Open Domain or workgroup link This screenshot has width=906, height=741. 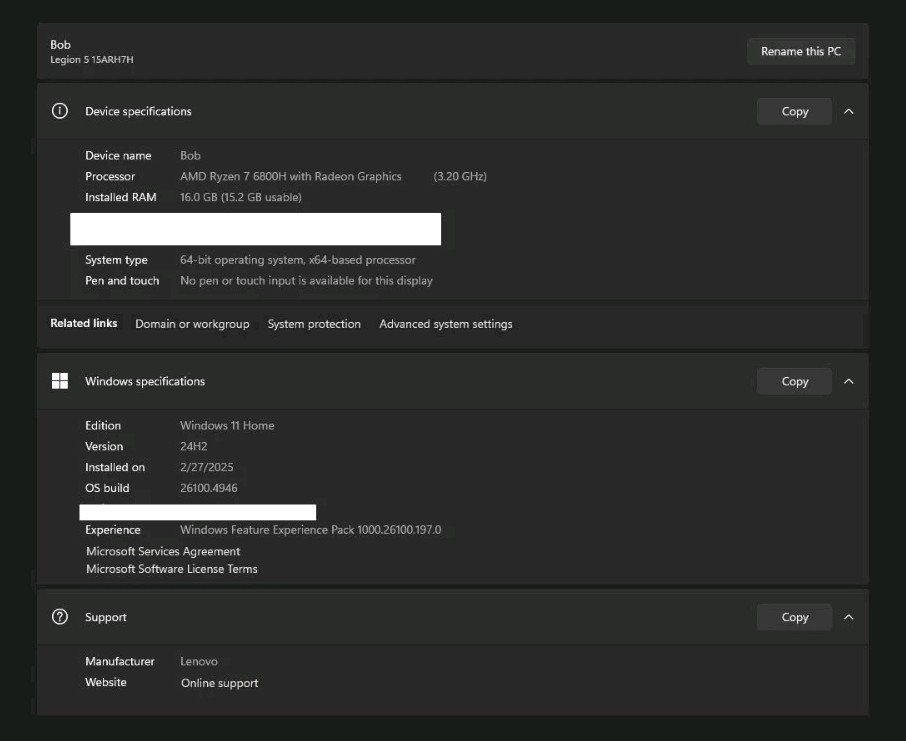pos(192,324)
